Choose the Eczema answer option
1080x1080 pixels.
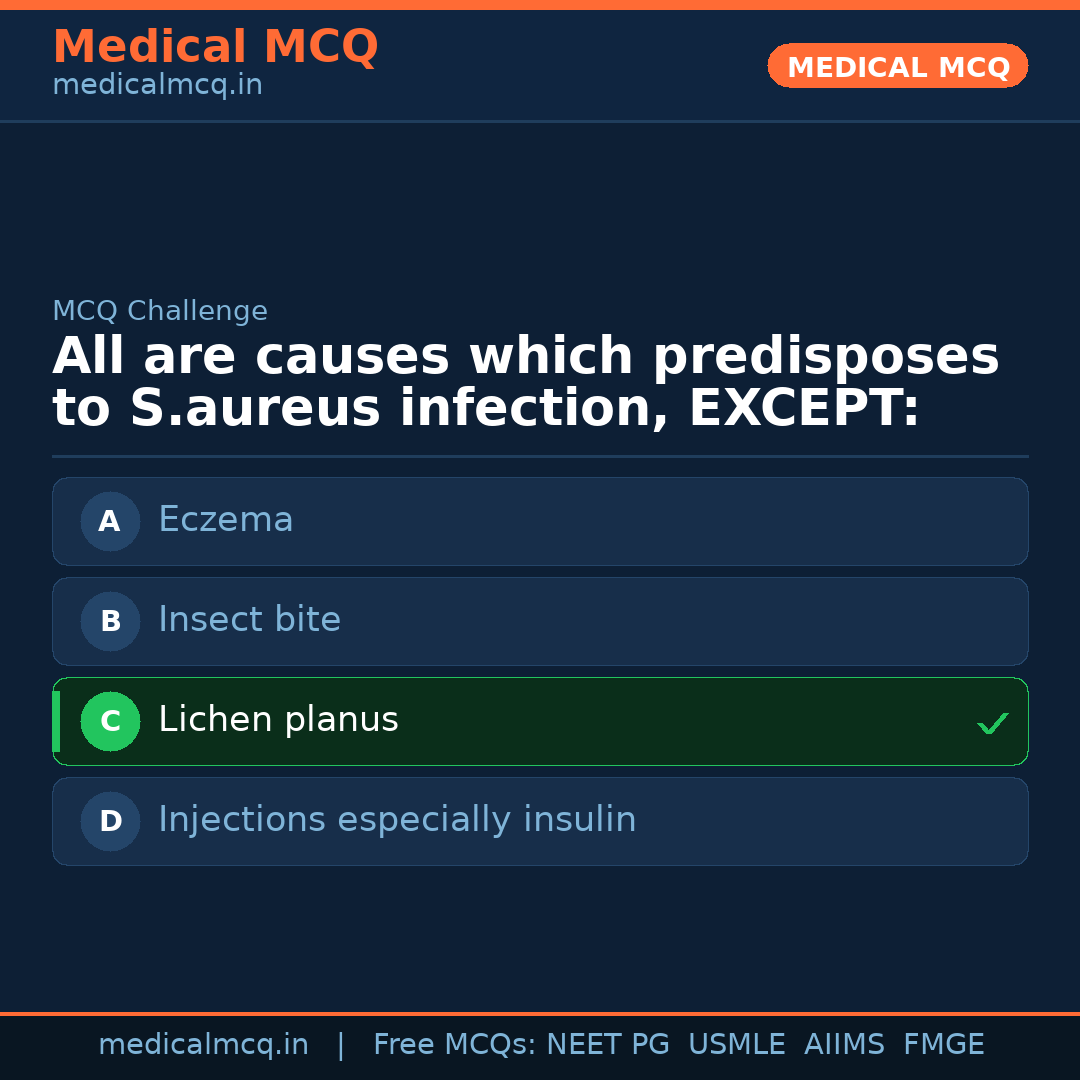(x=540, y=521)
